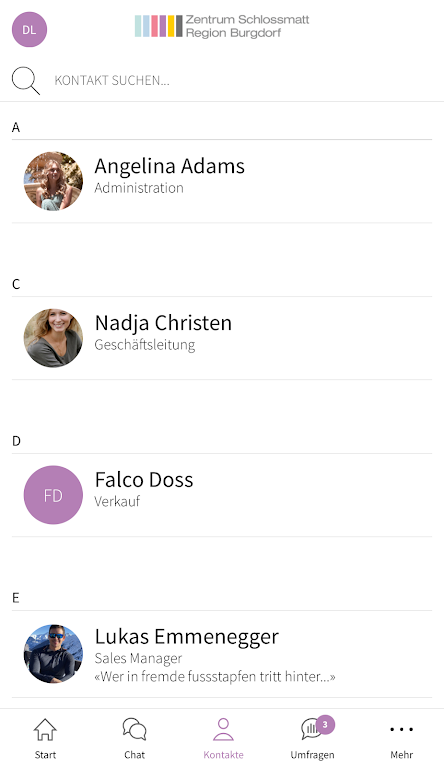Select Falco Doss contact name
444x768 pixels.
144,480
